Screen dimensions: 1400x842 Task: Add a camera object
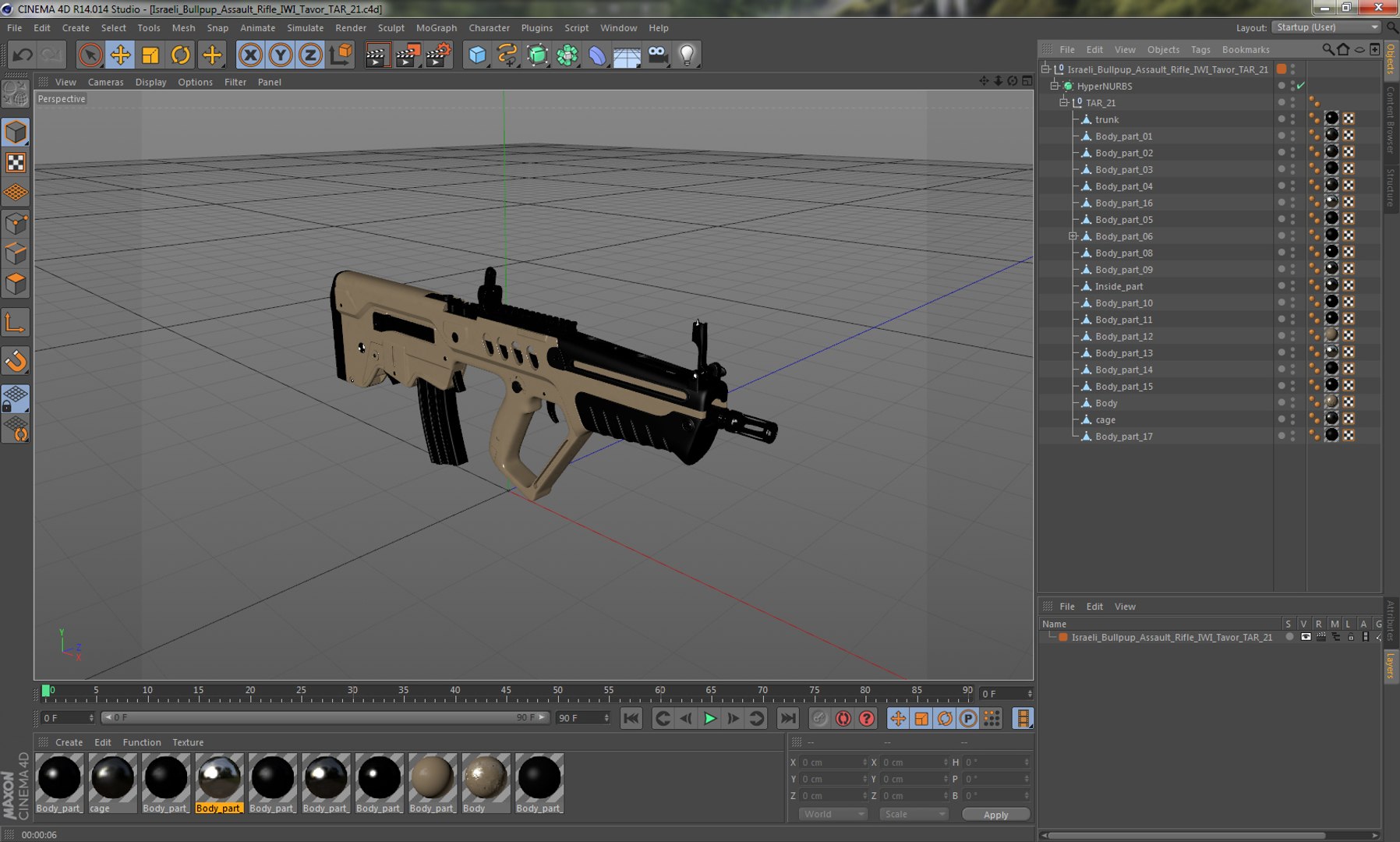[x=657, y=55]
